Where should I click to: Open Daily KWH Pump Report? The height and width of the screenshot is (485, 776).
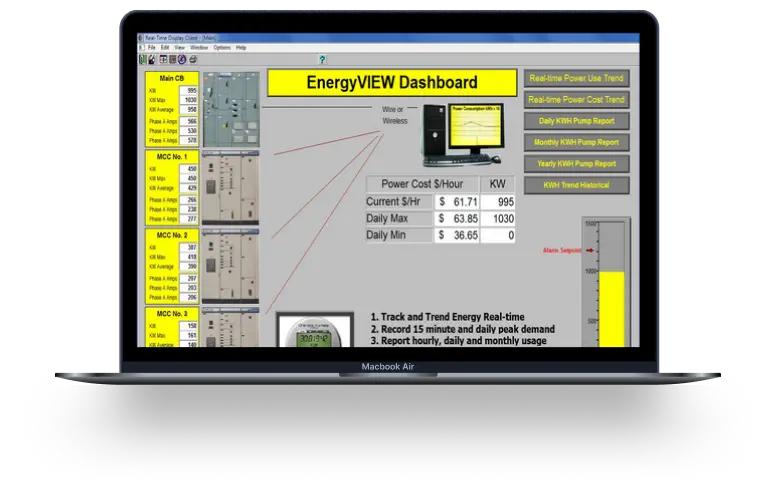(577, 121)
